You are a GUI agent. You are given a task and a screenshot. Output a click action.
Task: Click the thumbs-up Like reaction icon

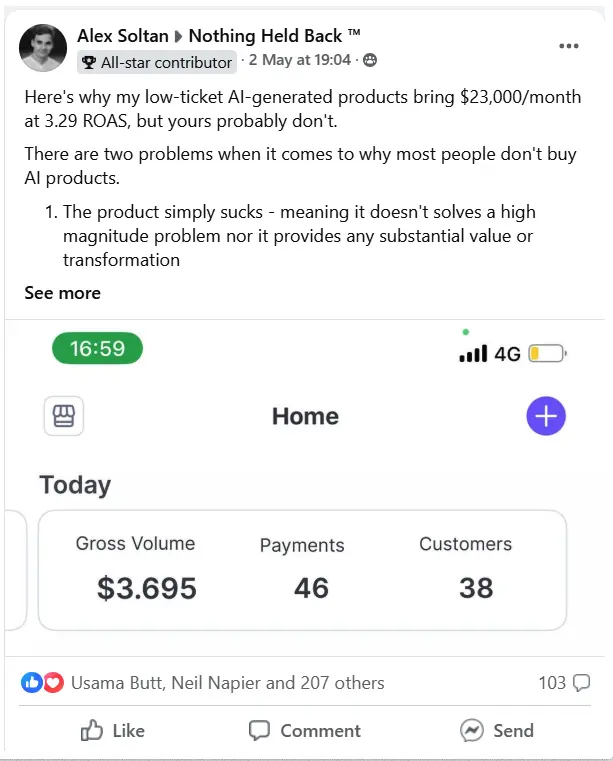32,683
